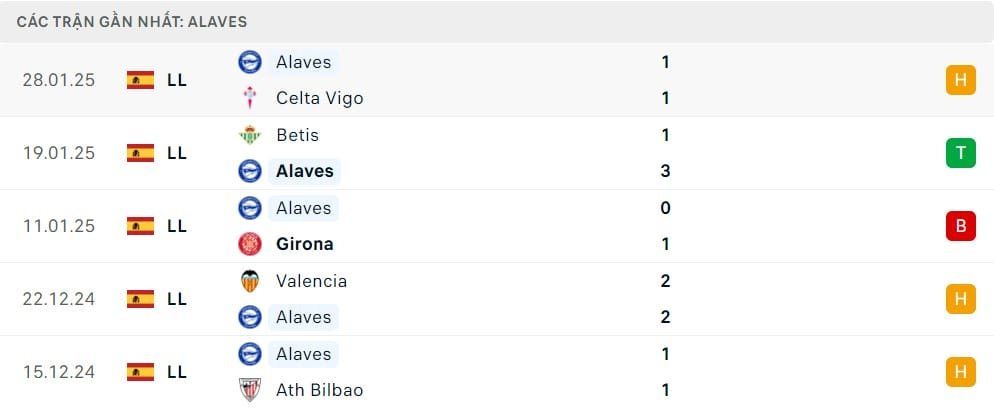Select the Valencia team name
This screenshot has height=408, width=994.
point(311,281)
